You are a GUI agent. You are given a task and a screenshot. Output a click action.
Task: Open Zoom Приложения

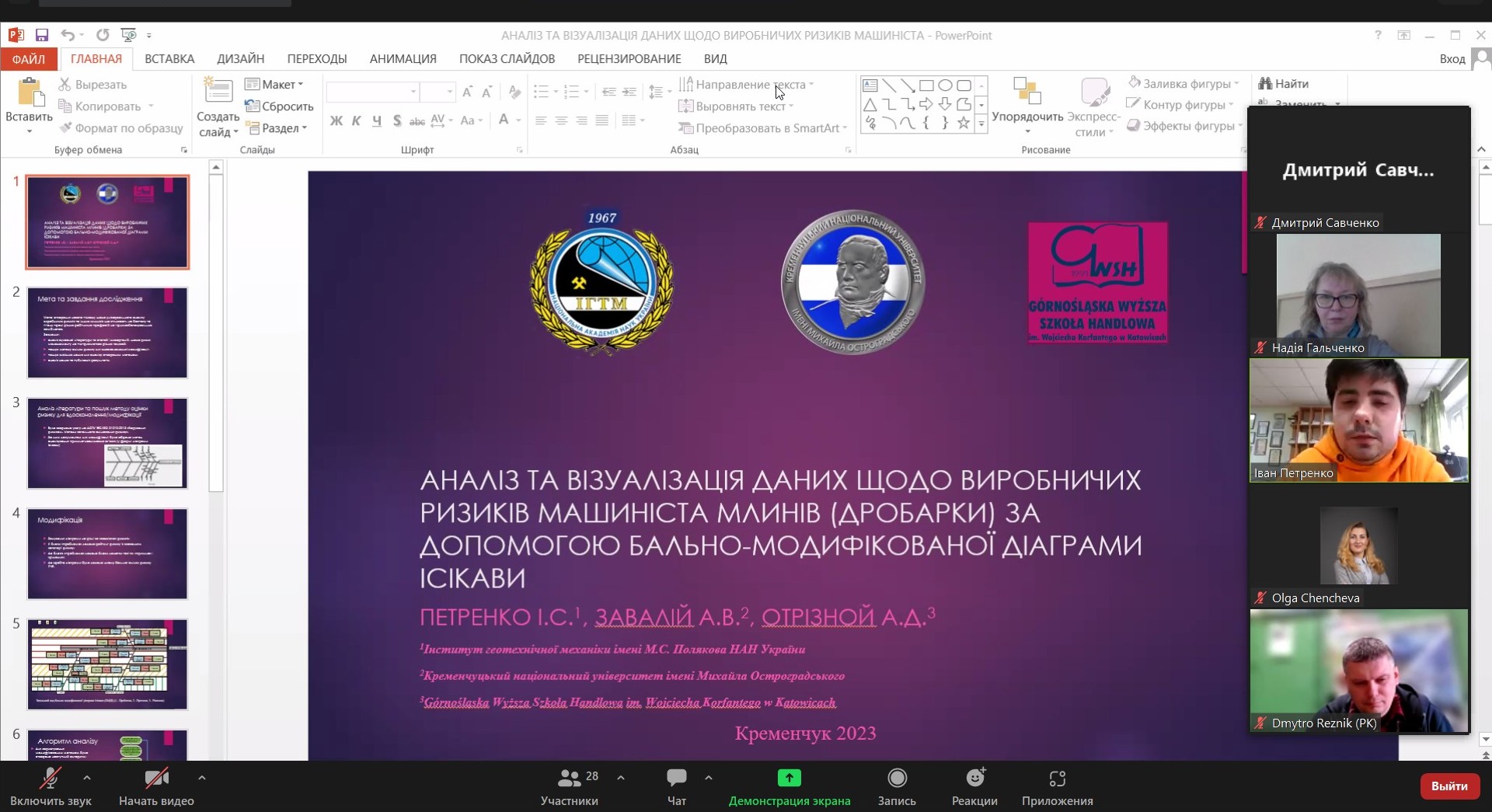1057,786
